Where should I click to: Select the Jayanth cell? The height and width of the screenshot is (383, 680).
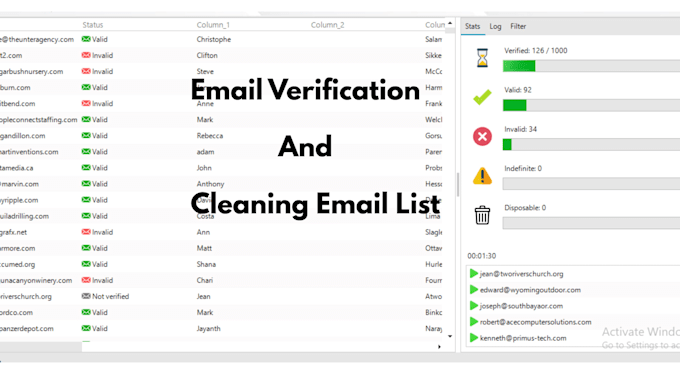tap(209, 329)
